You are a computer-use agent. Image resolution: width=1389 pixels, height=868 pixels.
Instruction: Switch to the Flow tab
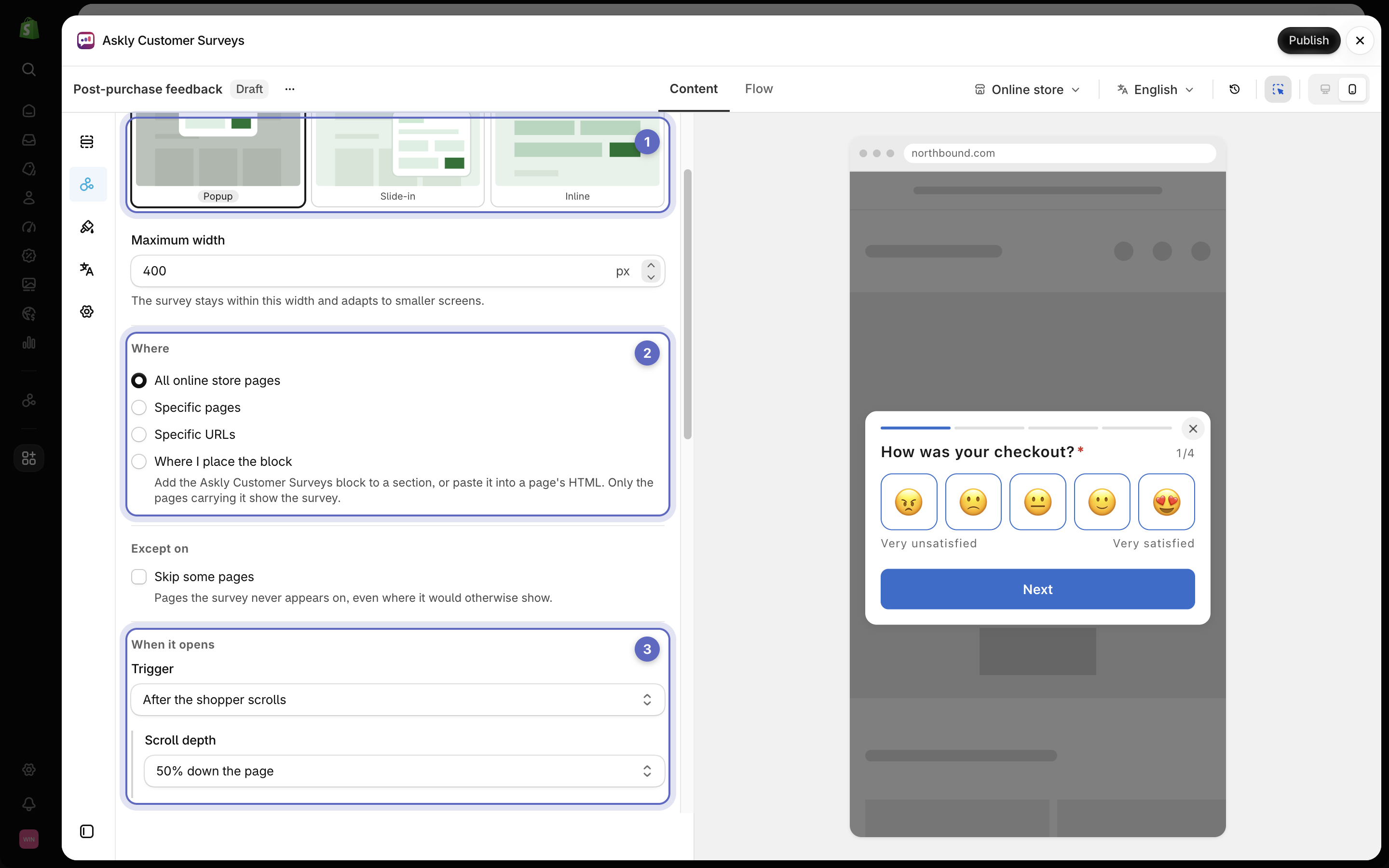(759, 89)
